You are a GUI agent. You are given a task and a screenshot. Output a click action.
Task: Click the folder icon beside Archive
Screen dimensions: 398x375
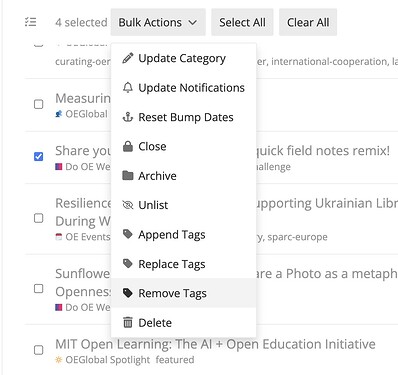pos(128,175)
